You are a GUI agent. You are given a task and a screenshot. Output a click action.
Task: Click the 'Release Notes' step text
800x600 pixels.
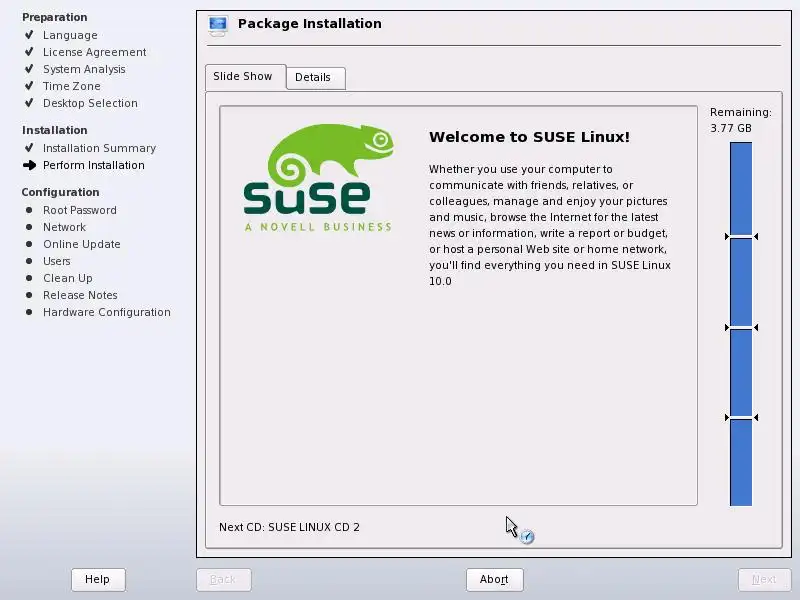(x=80, y=295)
